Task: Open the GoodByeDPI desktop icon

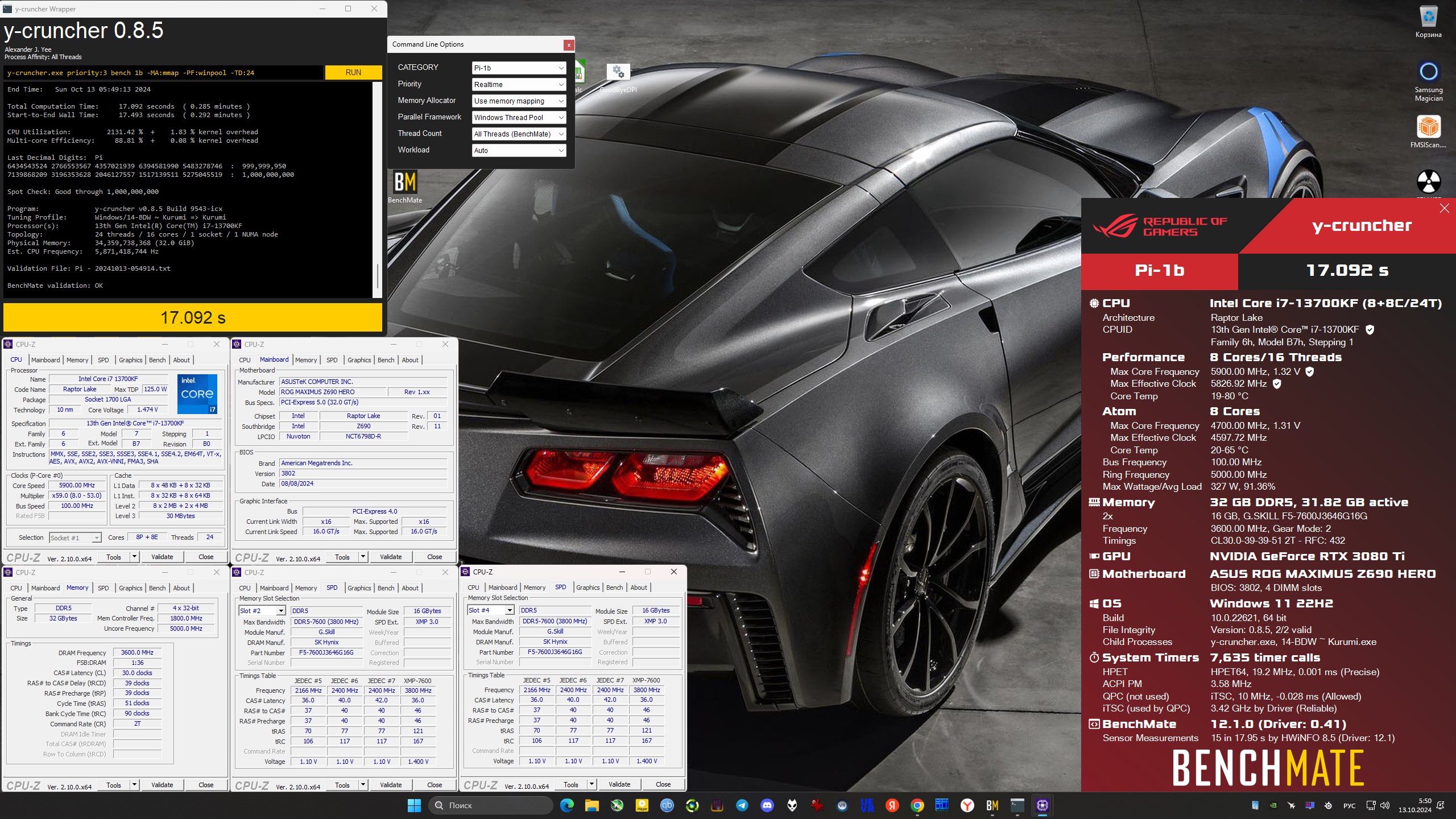Action: coord(618,77)
